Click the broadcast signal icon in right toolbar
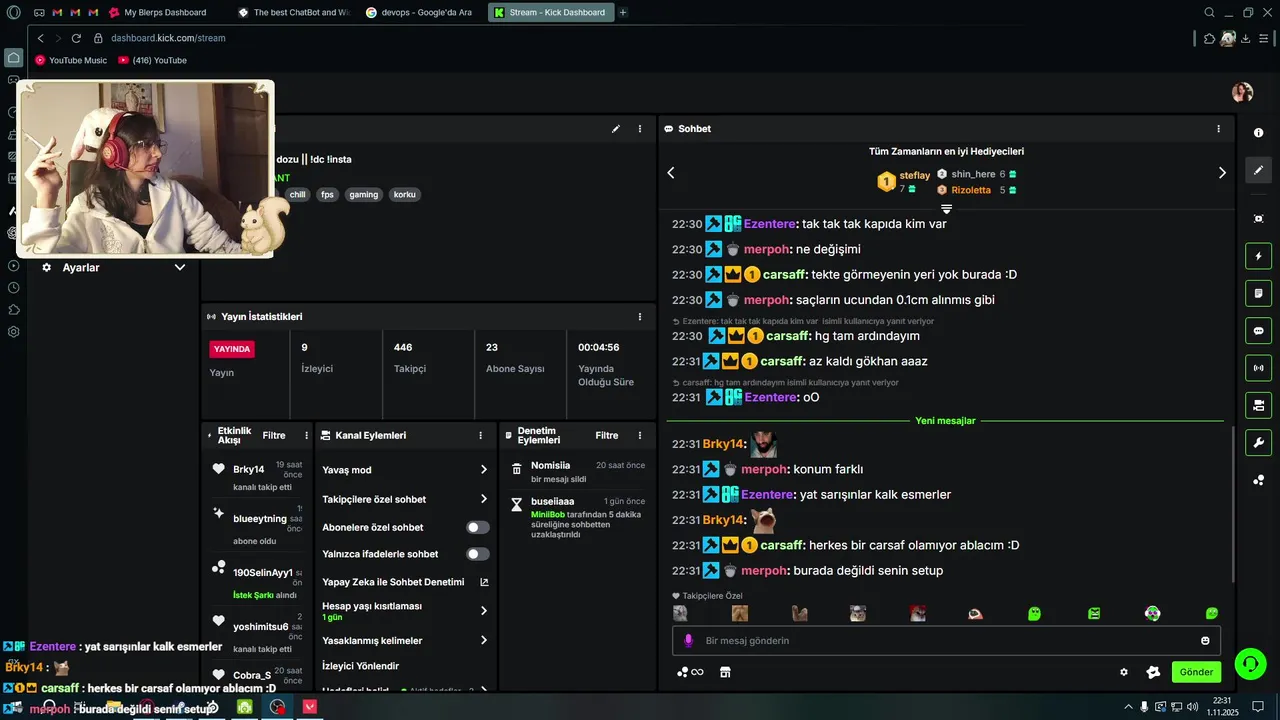Viewport: 1280px width, 720px height. (1258, 368)
